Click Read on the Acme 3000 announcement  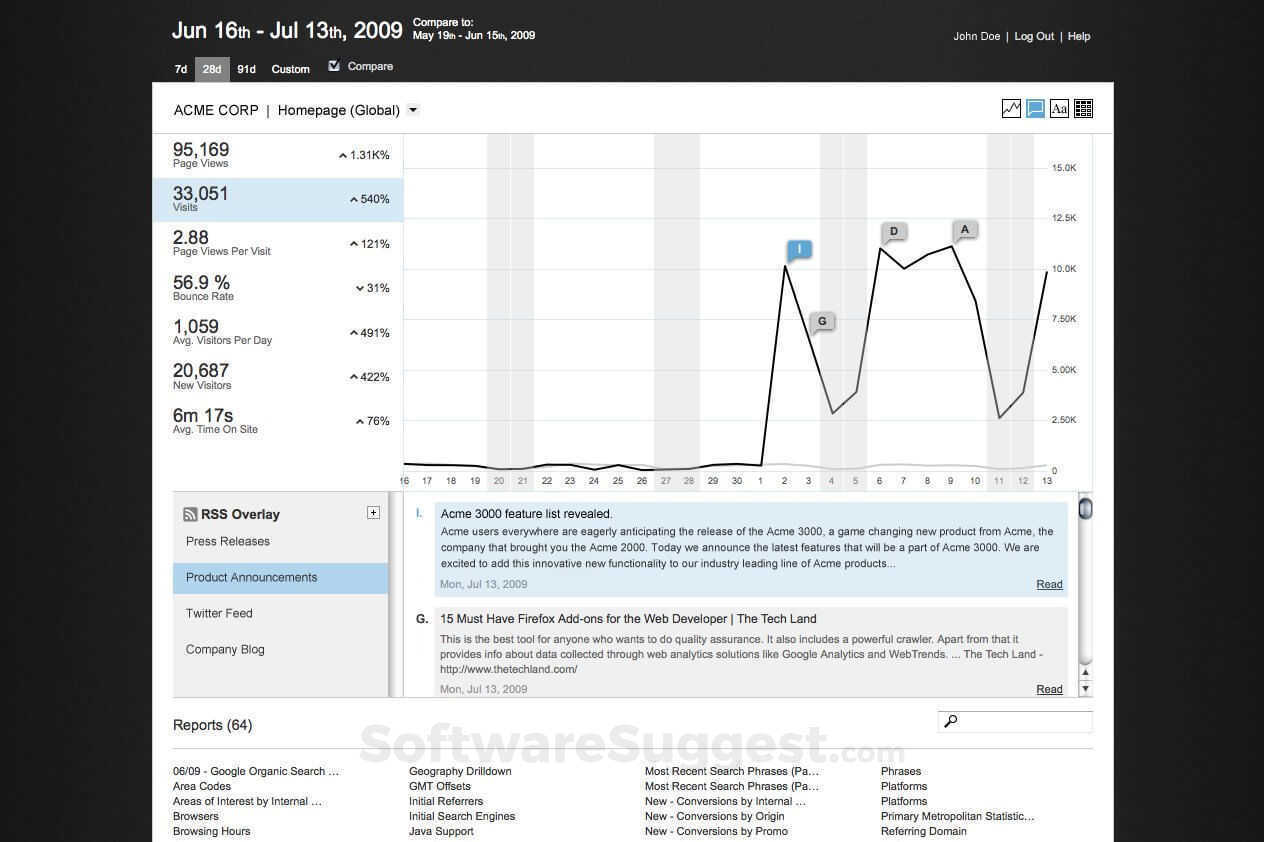(1048, 584)
